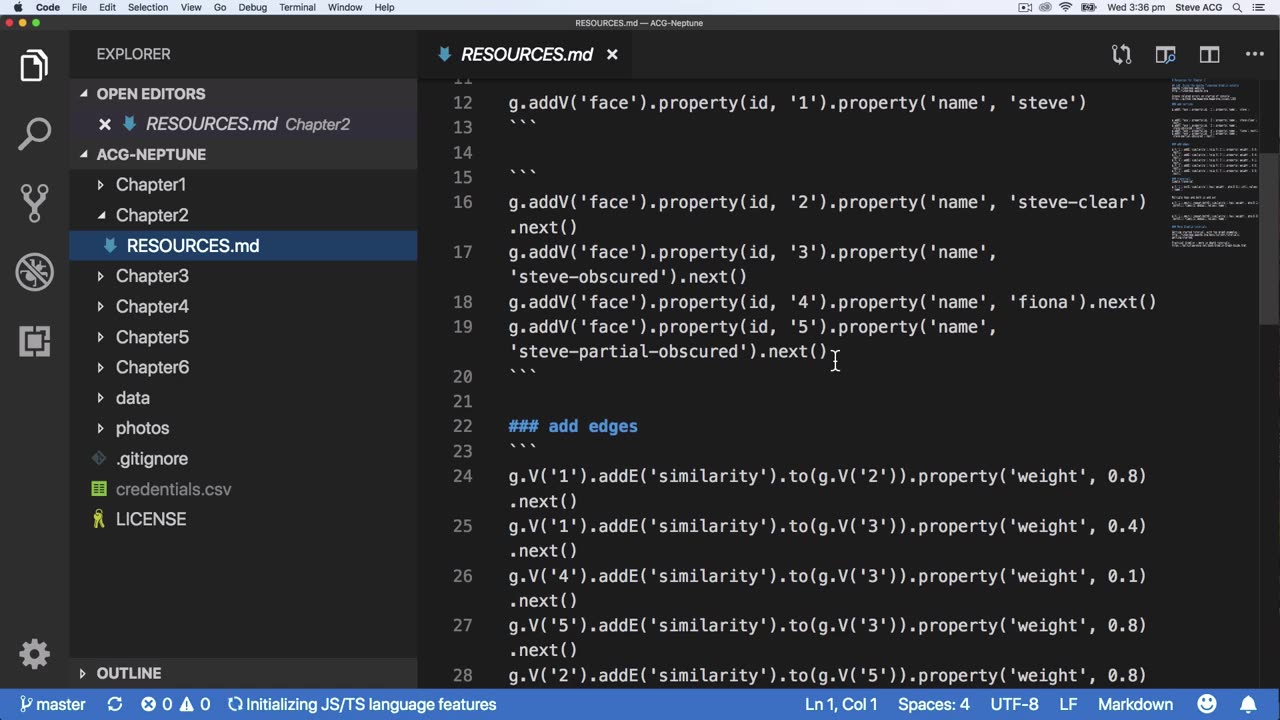Open the Terminal menu
This screenshot has height=720, width=1280.
[x=297, y=7]
